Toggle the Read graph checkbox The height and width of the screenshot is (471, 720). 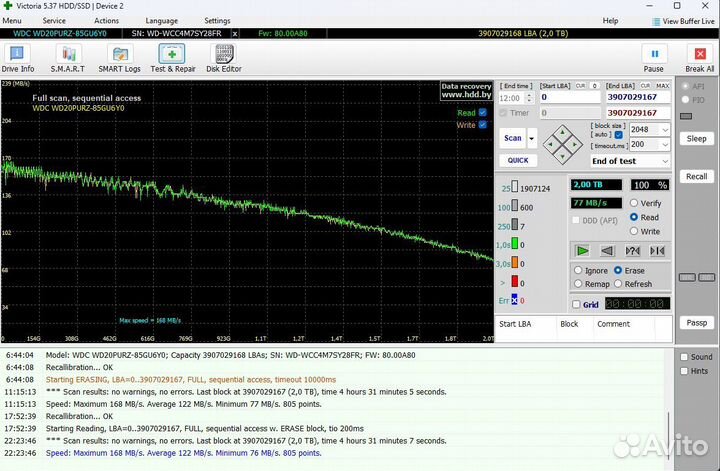click(483, 113)
